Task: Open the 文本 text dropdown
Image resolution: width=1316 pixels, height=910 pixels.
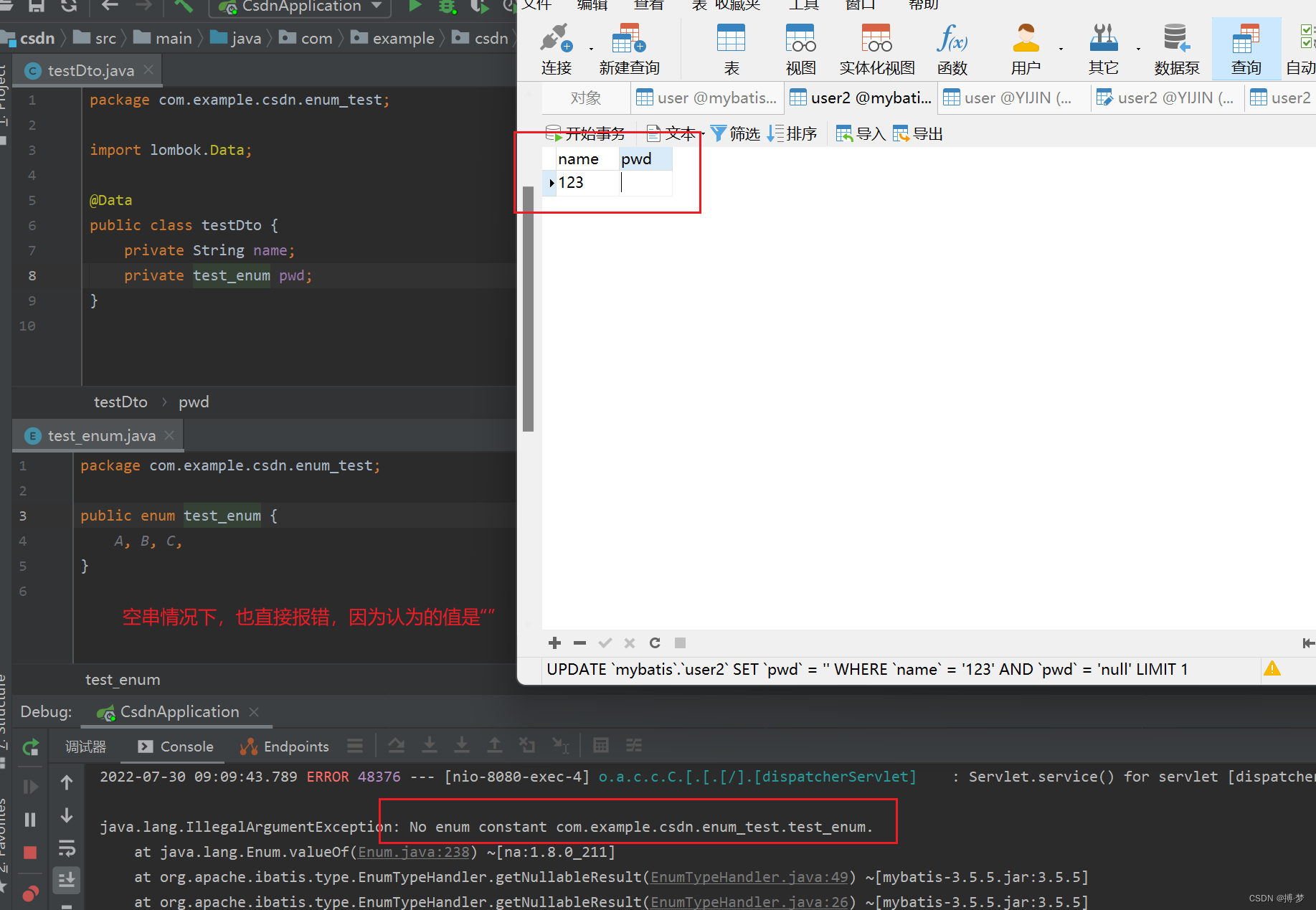Action: (676, 133)
